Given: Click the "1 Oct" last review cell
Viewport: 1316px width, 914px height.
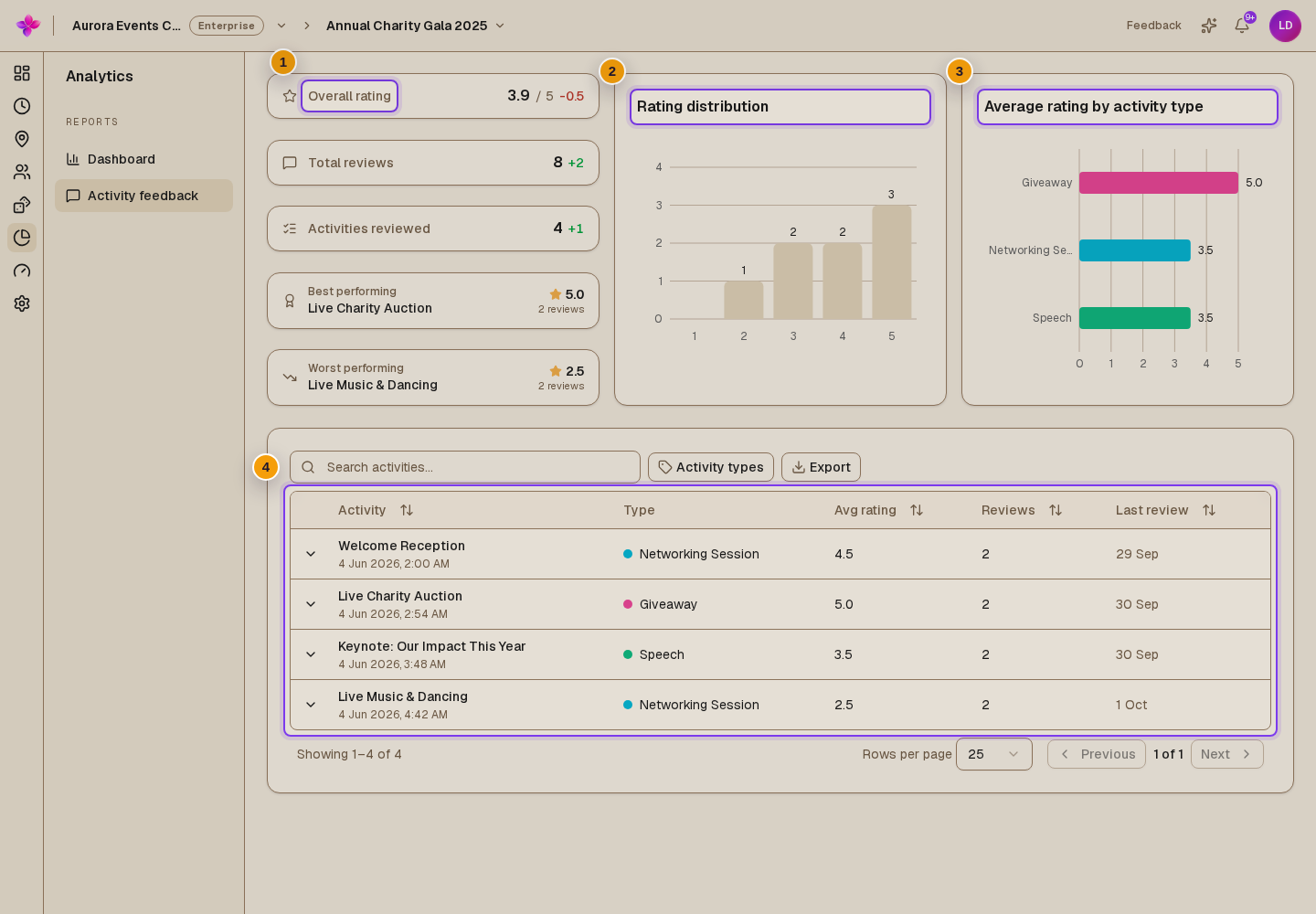Looking at the screenshot, I should click(1131, 705).
